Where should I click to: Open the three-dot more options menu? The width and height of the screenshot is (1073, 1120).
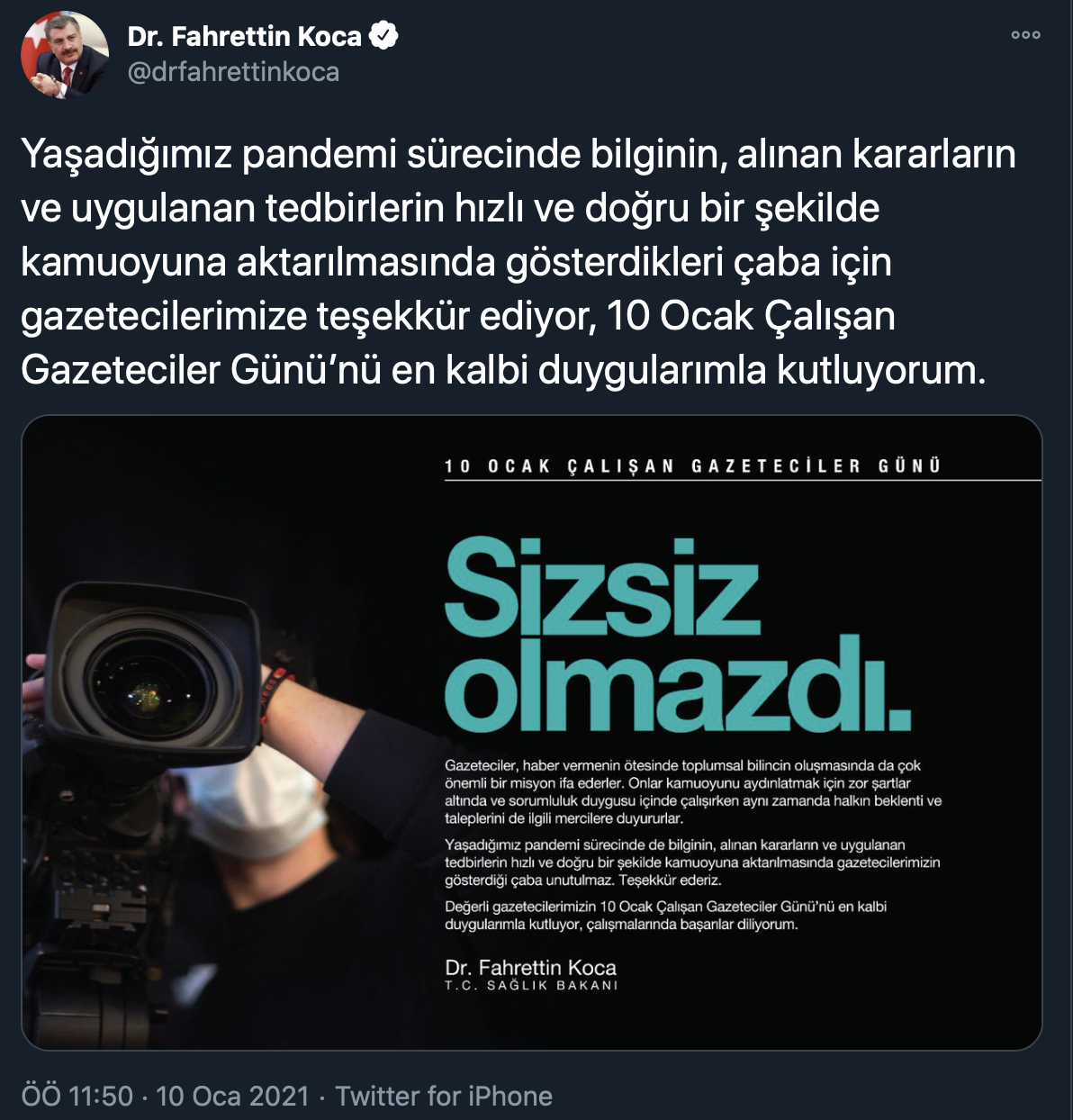click(1025, 35)
